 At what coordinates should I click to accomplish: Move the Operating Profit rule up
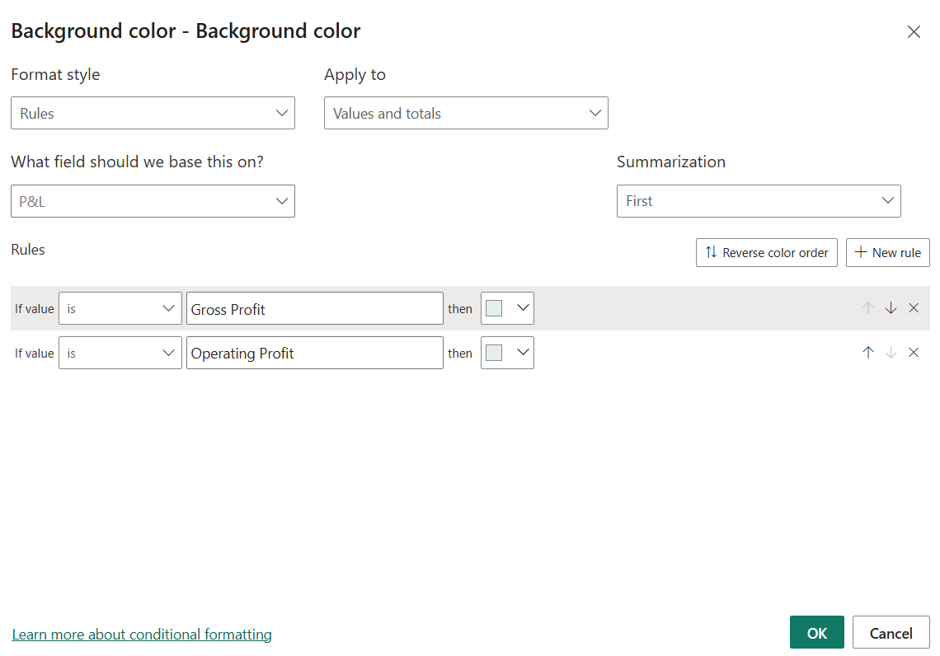(x=868, y=353)
